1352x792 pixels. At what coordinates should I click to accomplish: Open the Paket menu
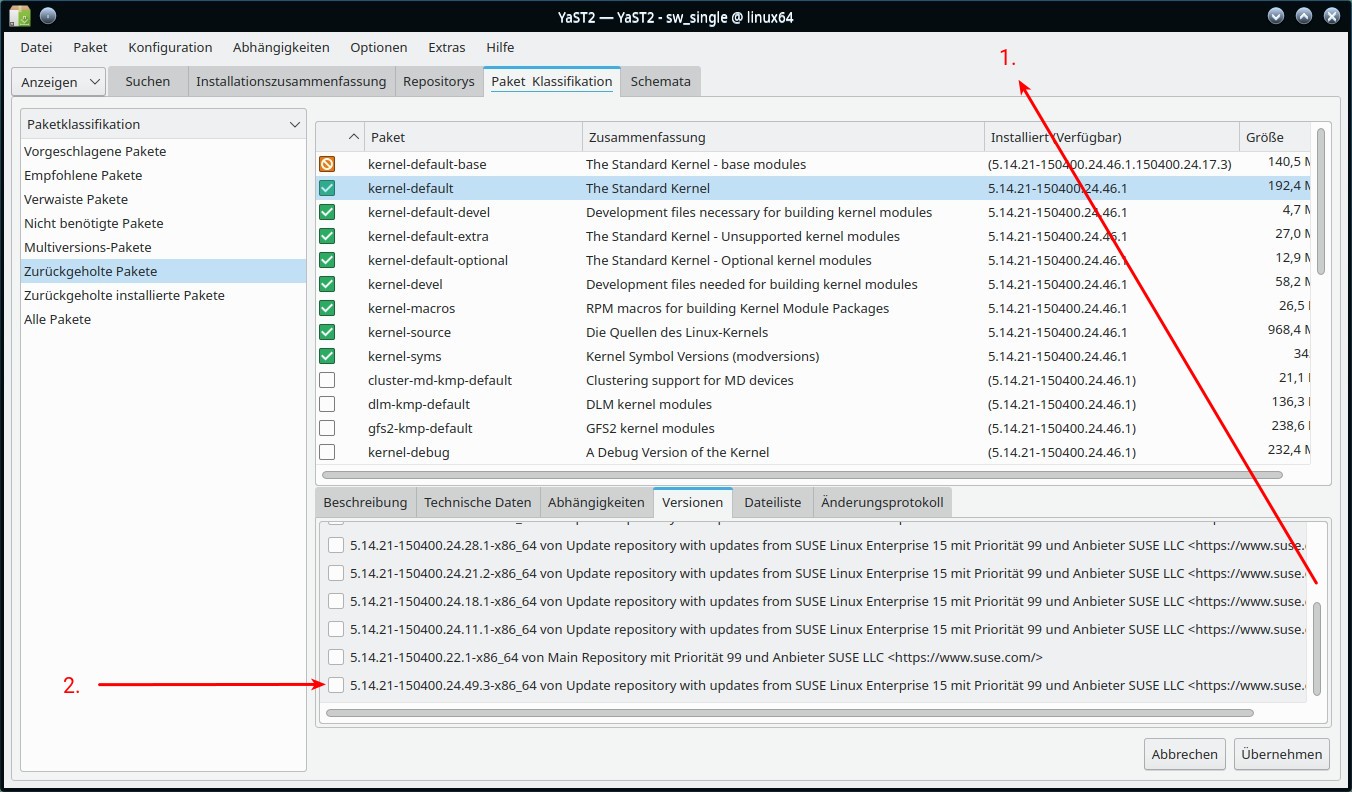90,47
